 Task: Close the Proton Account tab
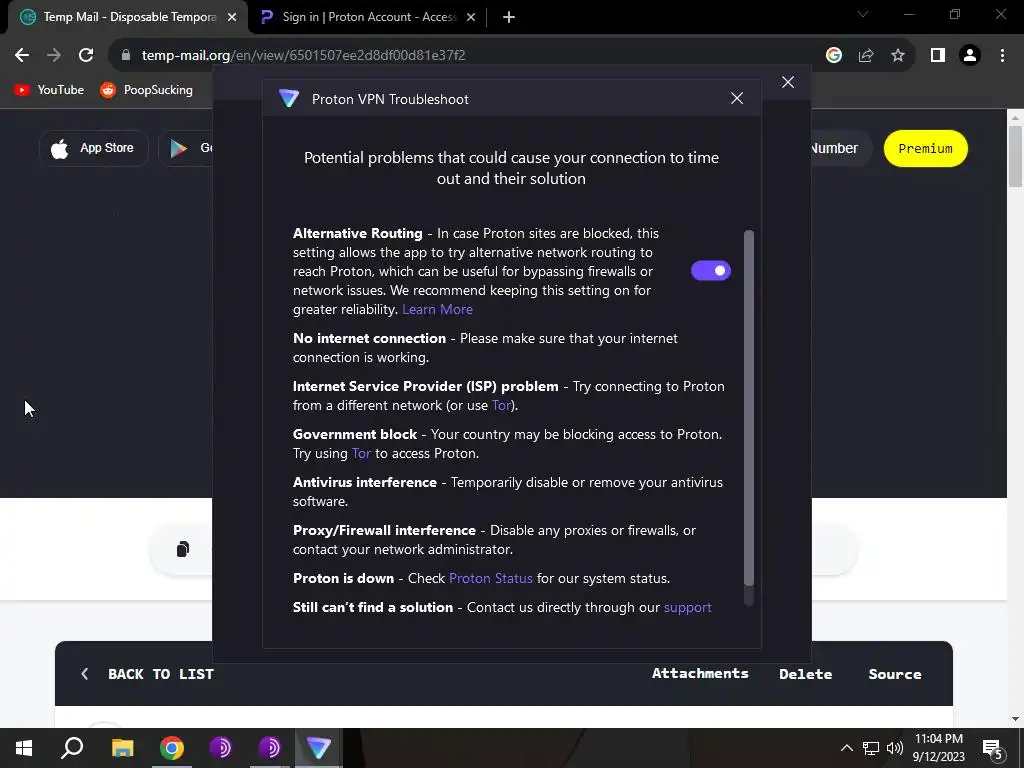point(471,18)
